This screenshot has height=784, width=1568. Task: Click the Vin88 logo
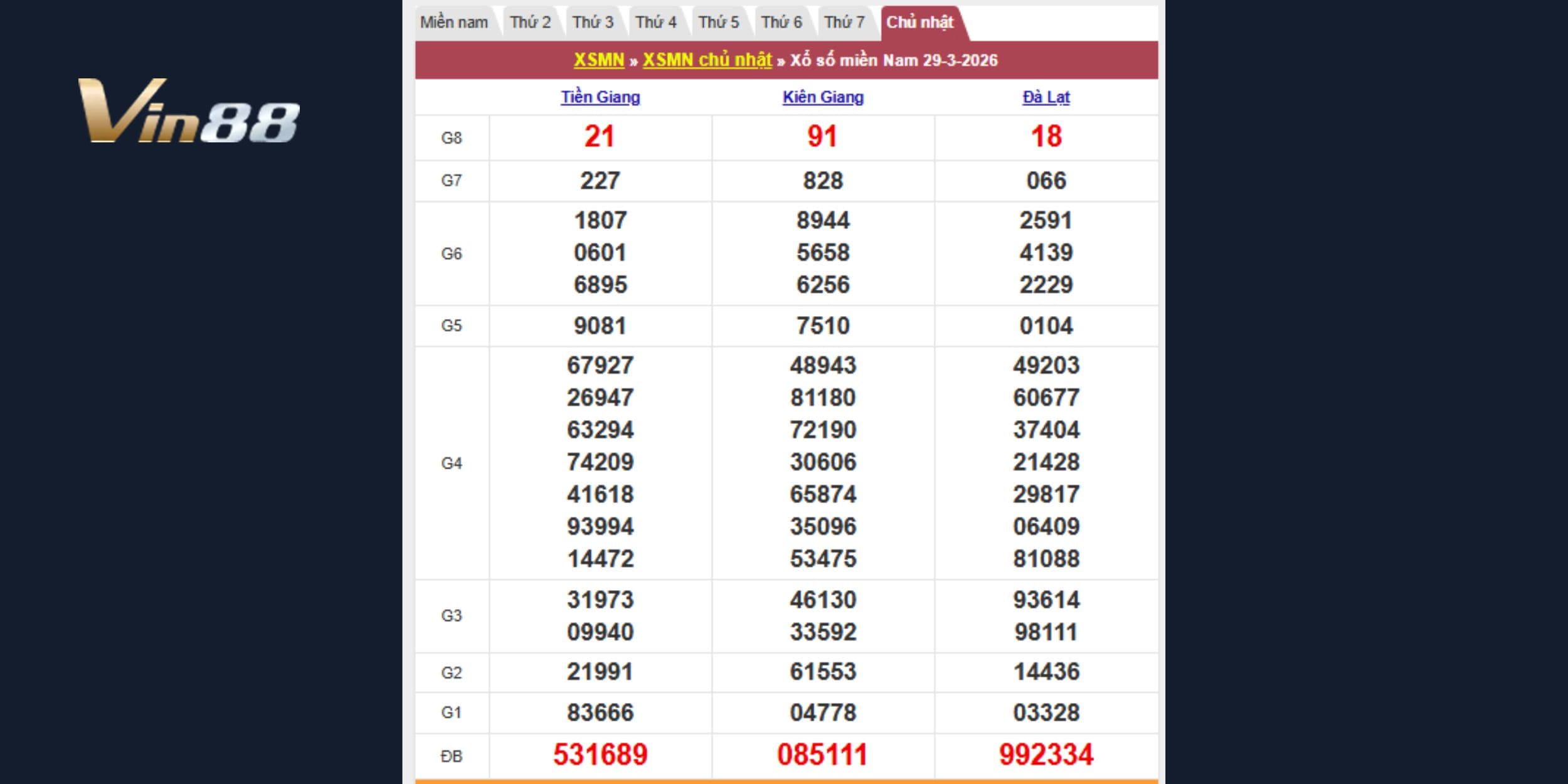(188, 111)
